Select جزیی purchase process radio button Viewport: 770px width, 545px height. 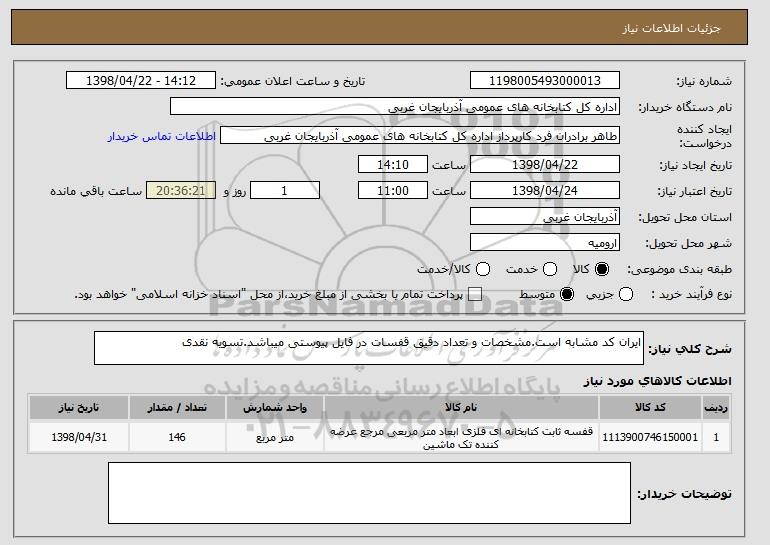[627, 295]
